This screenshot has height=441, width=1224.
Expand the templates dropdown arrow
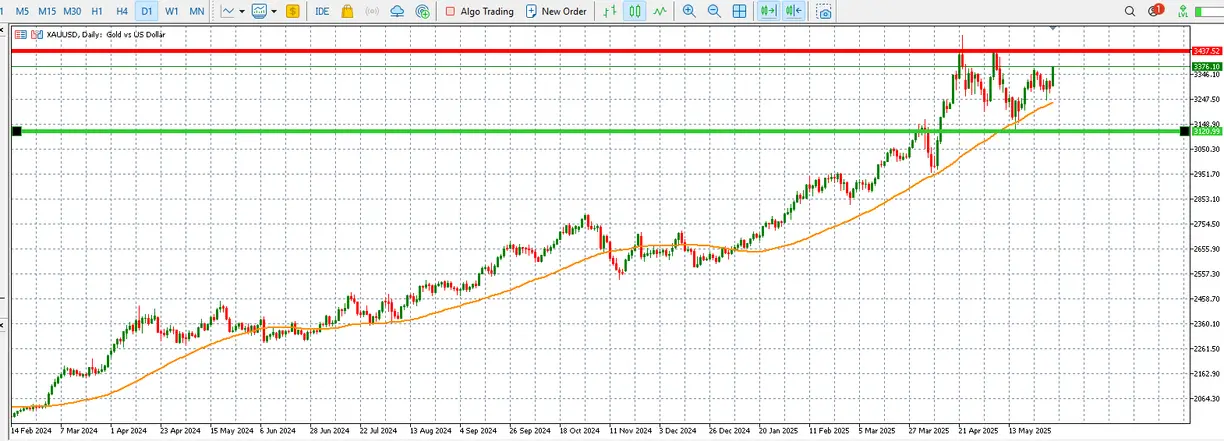click(x=274, y=11)
